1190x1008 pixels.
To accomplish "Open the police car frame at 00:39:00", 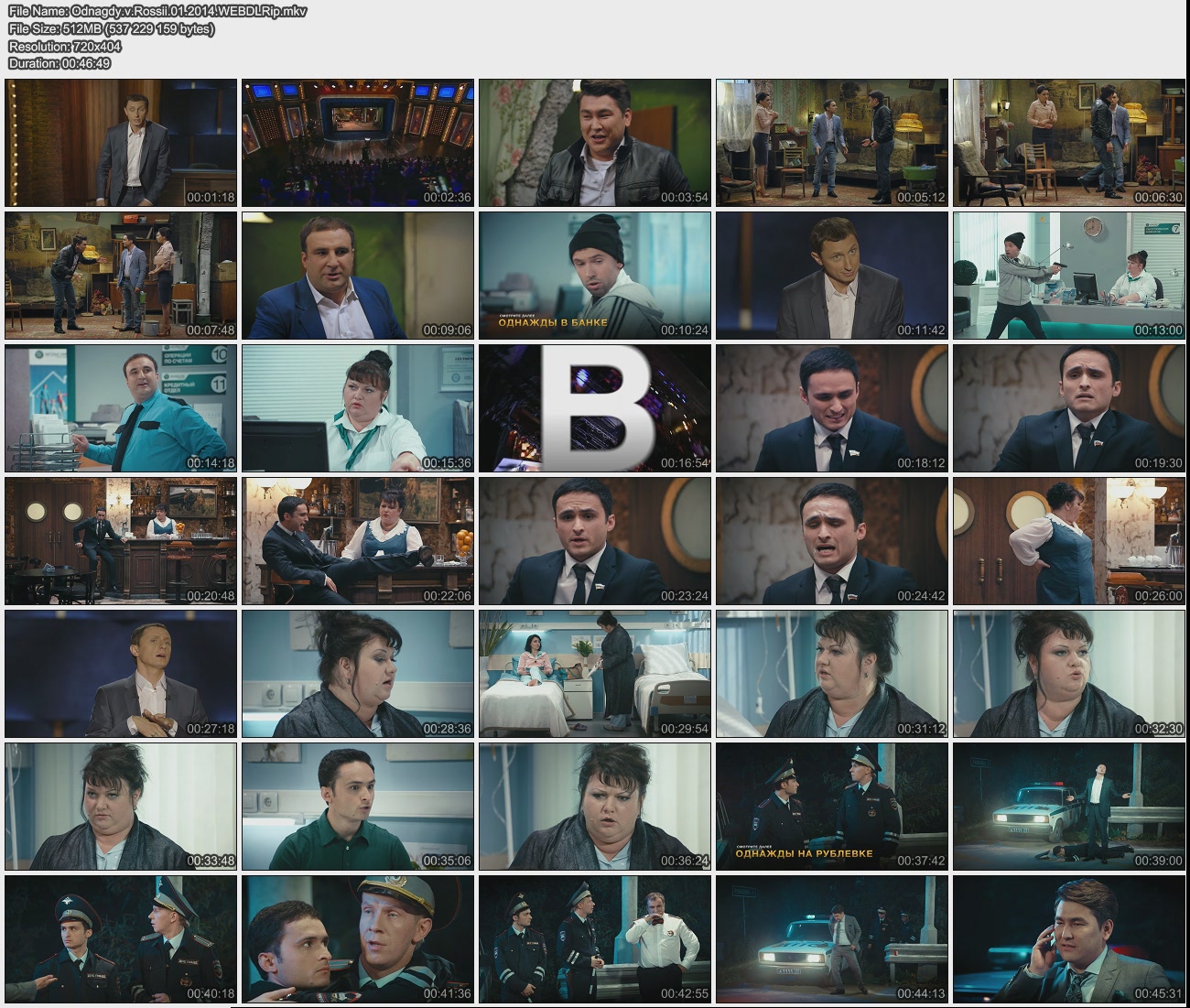I will pos(1069,807).
